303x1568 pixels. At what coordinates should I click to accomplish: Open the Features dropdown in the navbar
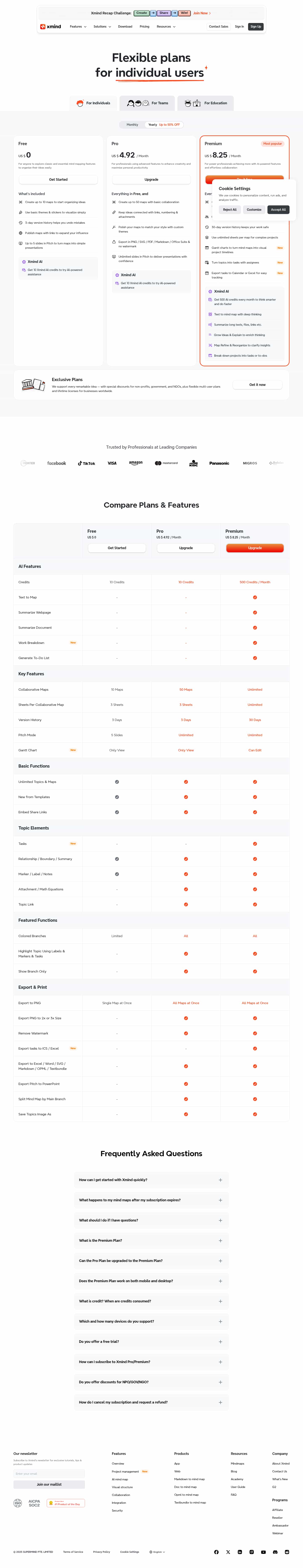click(78, 27)
